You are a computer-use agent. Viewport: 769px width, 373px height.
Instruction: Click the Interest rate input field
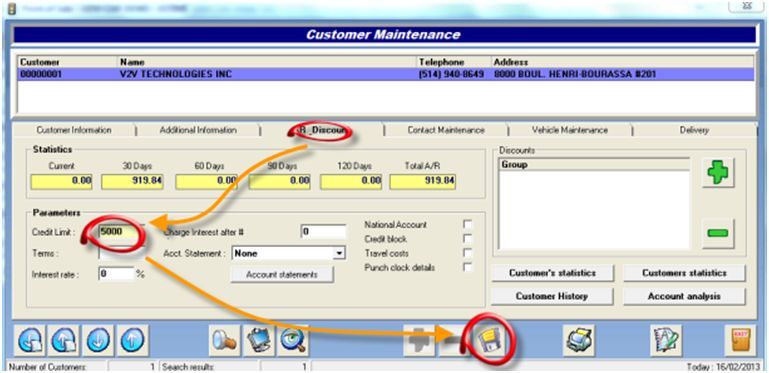(x=116, y=274)
